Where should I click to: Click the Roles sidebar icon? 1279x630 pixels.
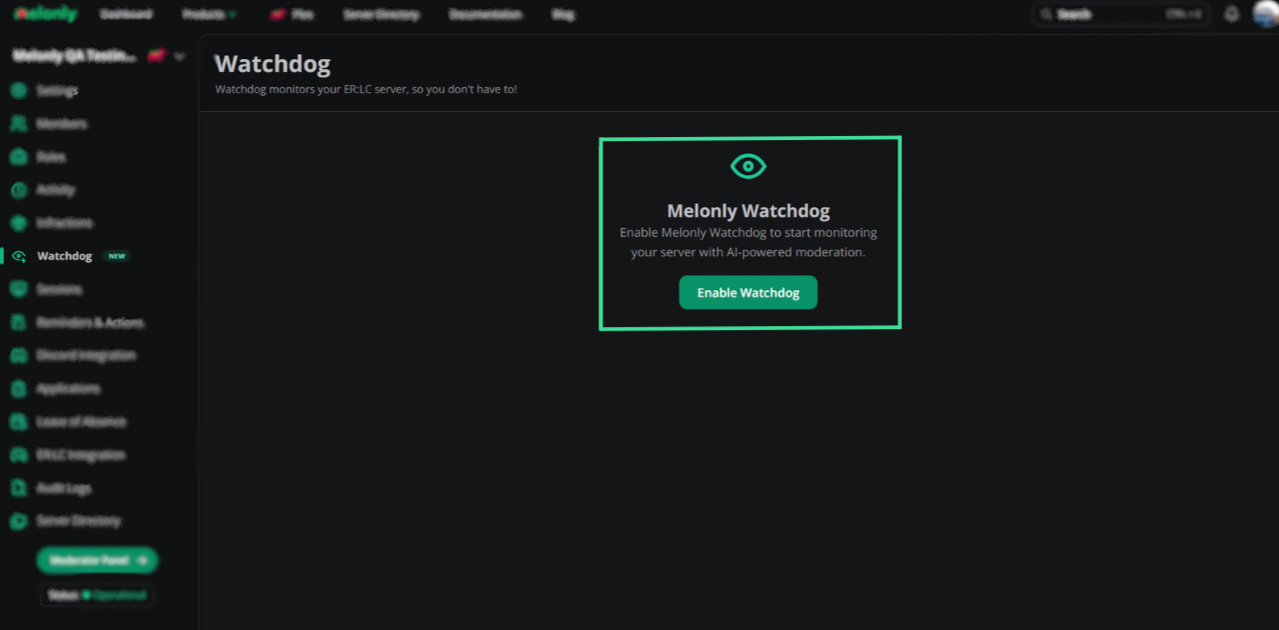(18, 157)
